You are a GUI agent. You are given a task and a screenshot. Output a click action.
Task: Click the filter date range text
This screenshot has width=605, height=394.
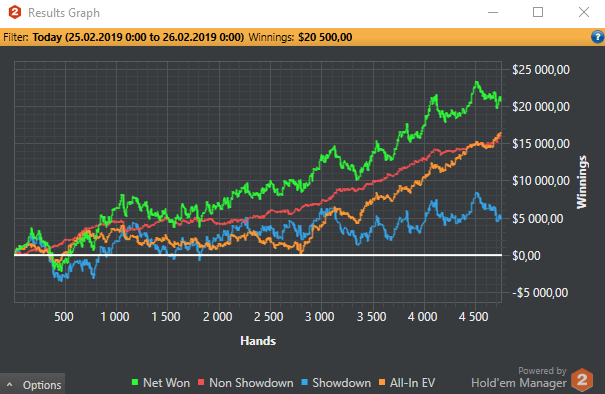tap(138, 37)
